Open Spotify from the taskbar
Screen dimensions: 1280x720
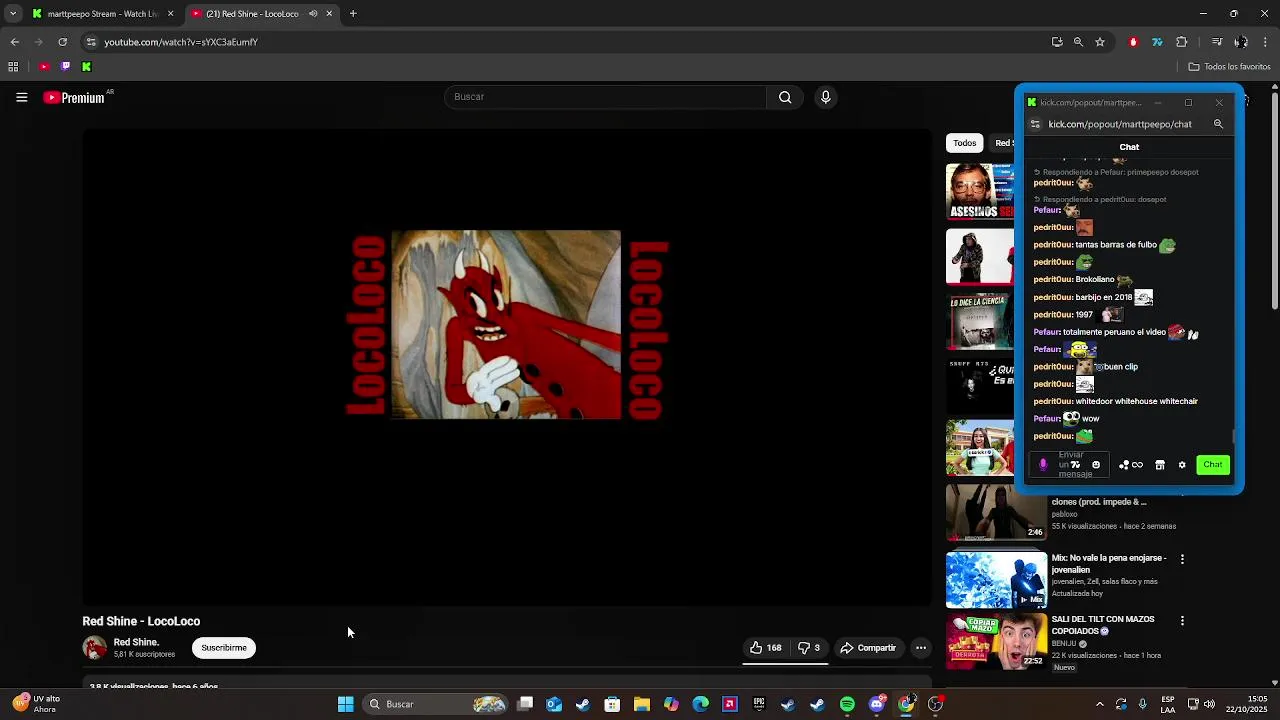[847, 704]
